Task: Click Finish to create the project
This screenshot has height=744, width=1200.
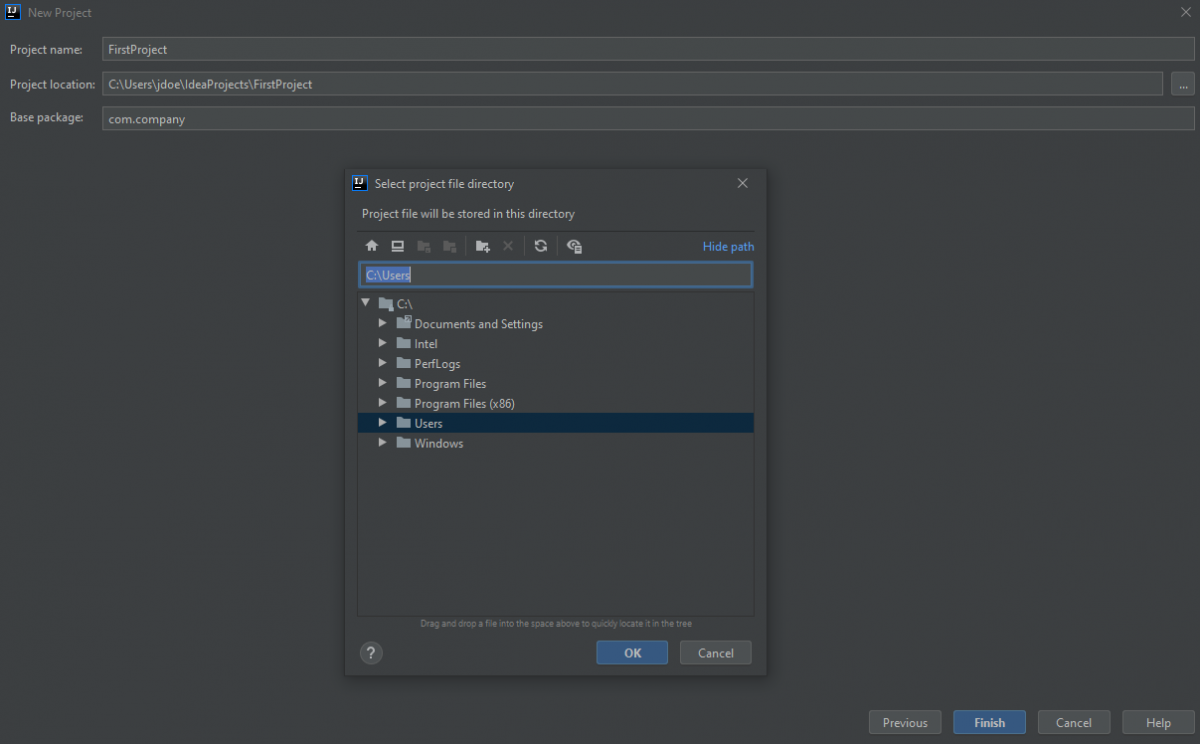Action: pos(989,721)
